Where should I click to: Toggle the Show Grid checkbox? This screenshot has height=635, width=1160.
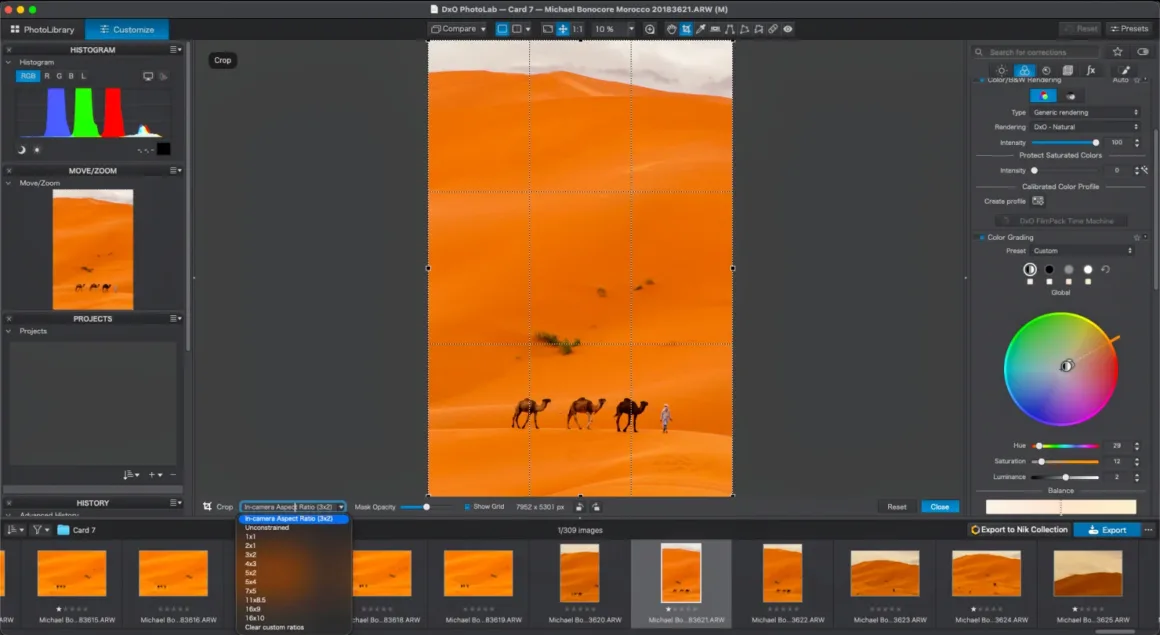pos(467,507)
